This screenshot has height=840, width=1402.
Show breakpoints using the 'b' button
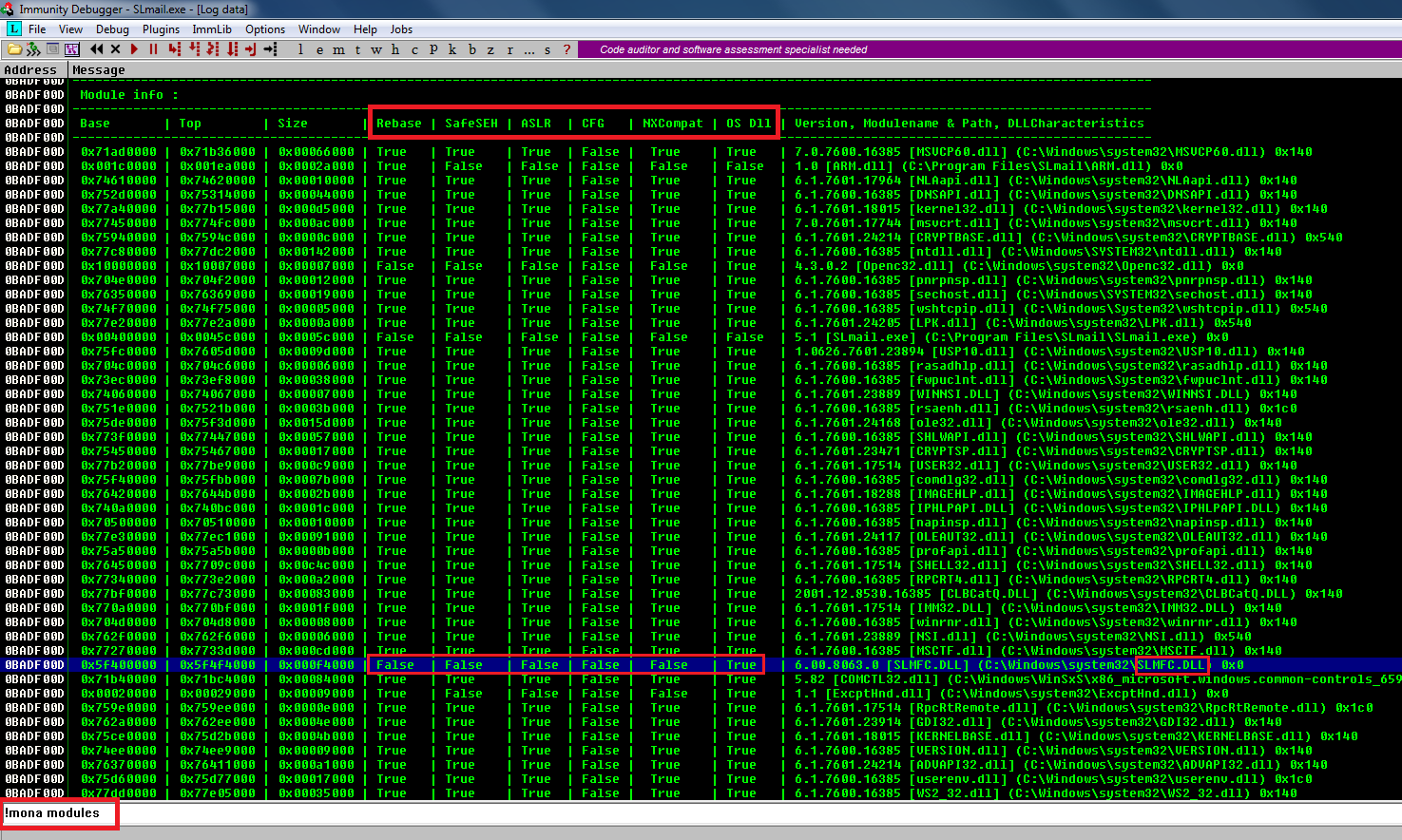[471, 49]
